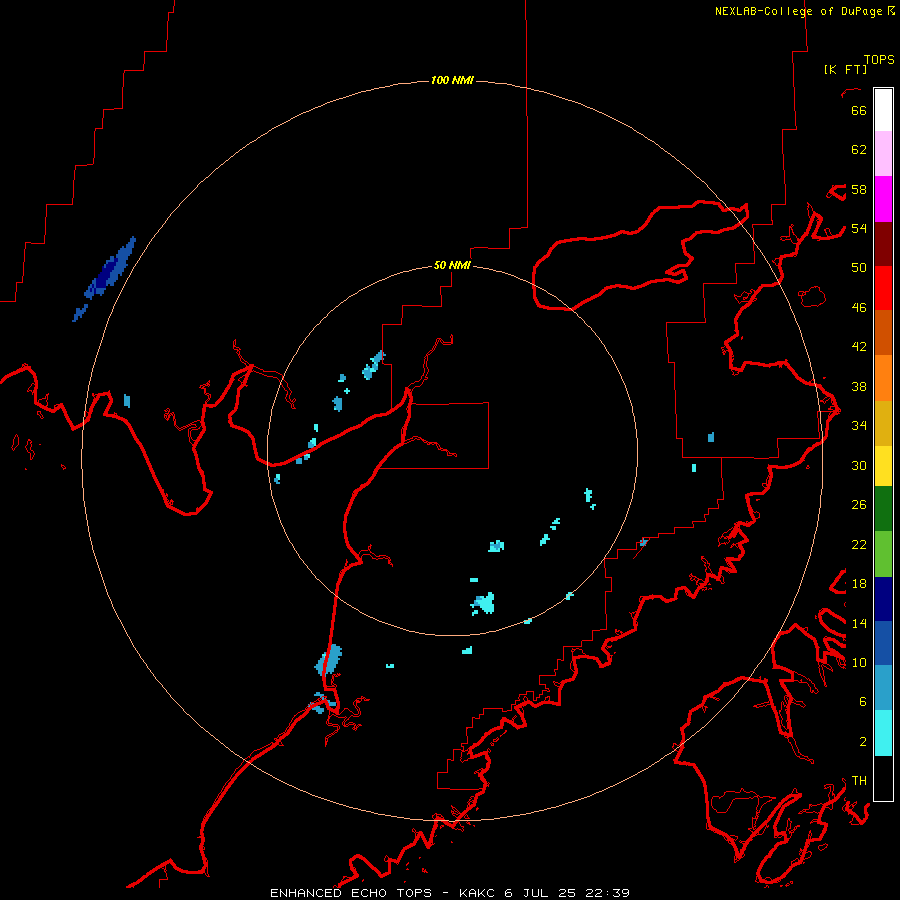Click the legend value "50"
This screenshot has width=900, height=900.
tap(859, 268)
